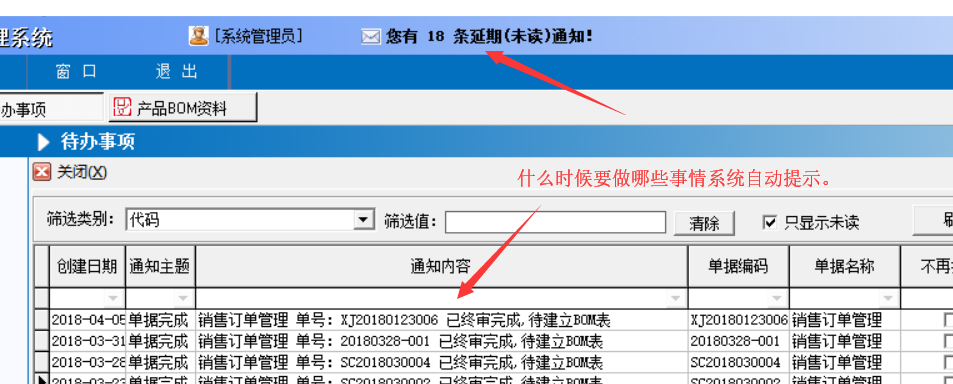The image size is (953, 384).
Task: Click the 产品BOM资料 tab icon
Action: [123, 108]
